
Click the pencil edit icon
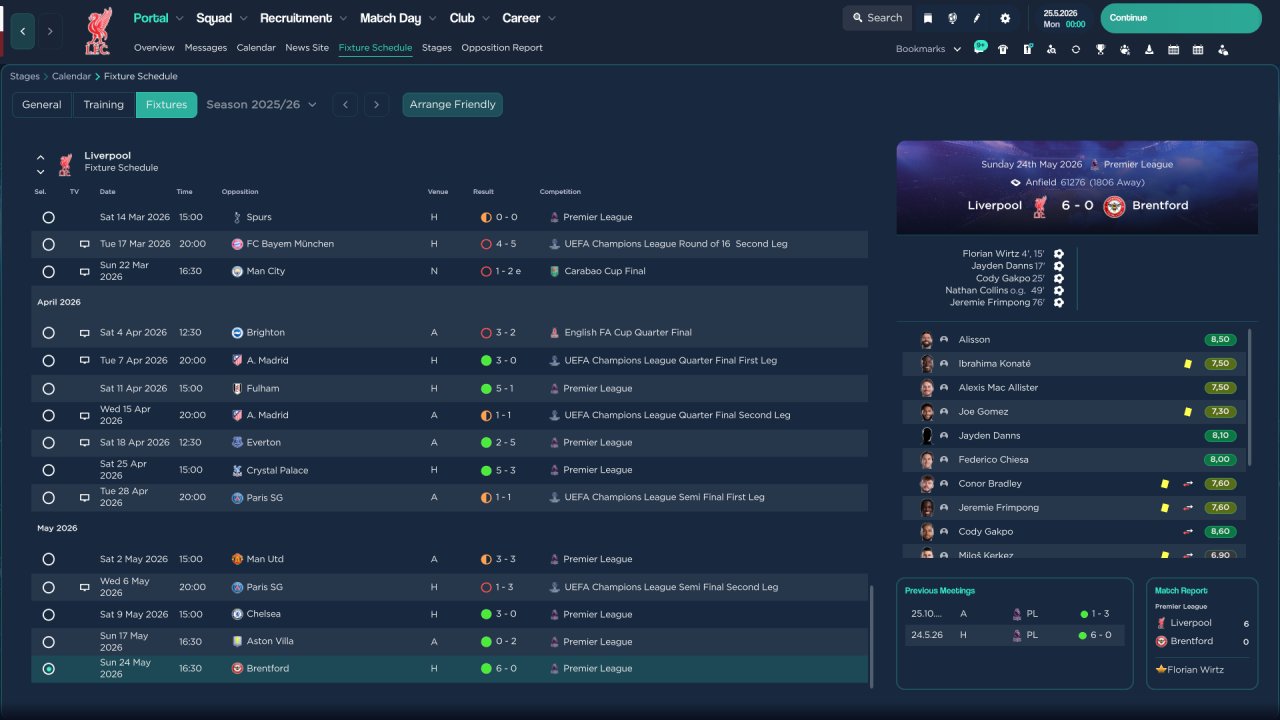pyautogui.click(x=977, y=18)
